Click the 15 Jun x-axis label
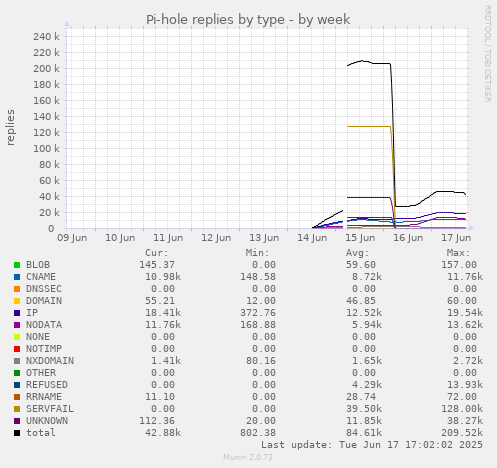This screenshot has height=468, width=497. tap(360, 238)
